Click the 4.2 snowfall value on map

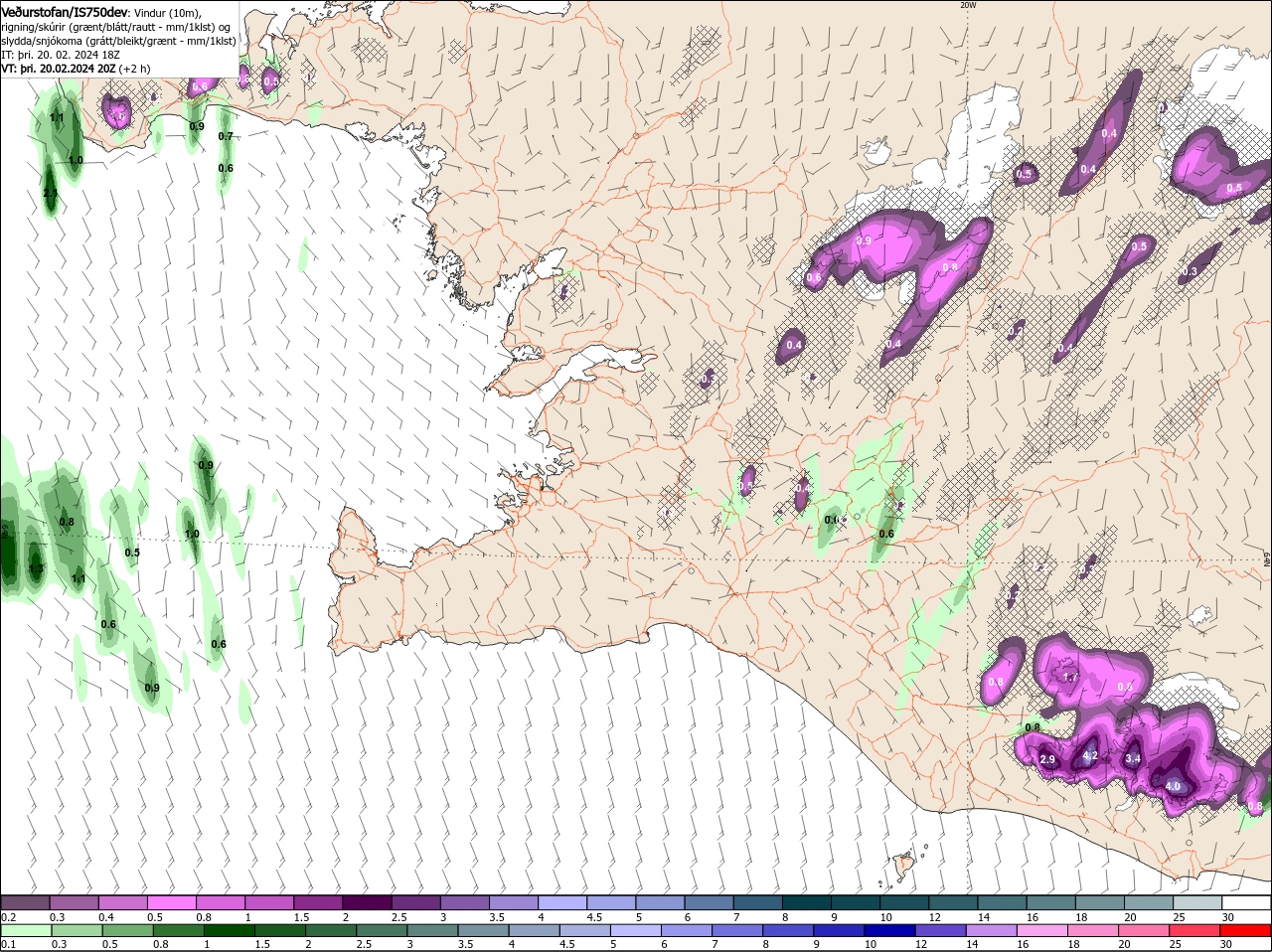[1090, 756]
